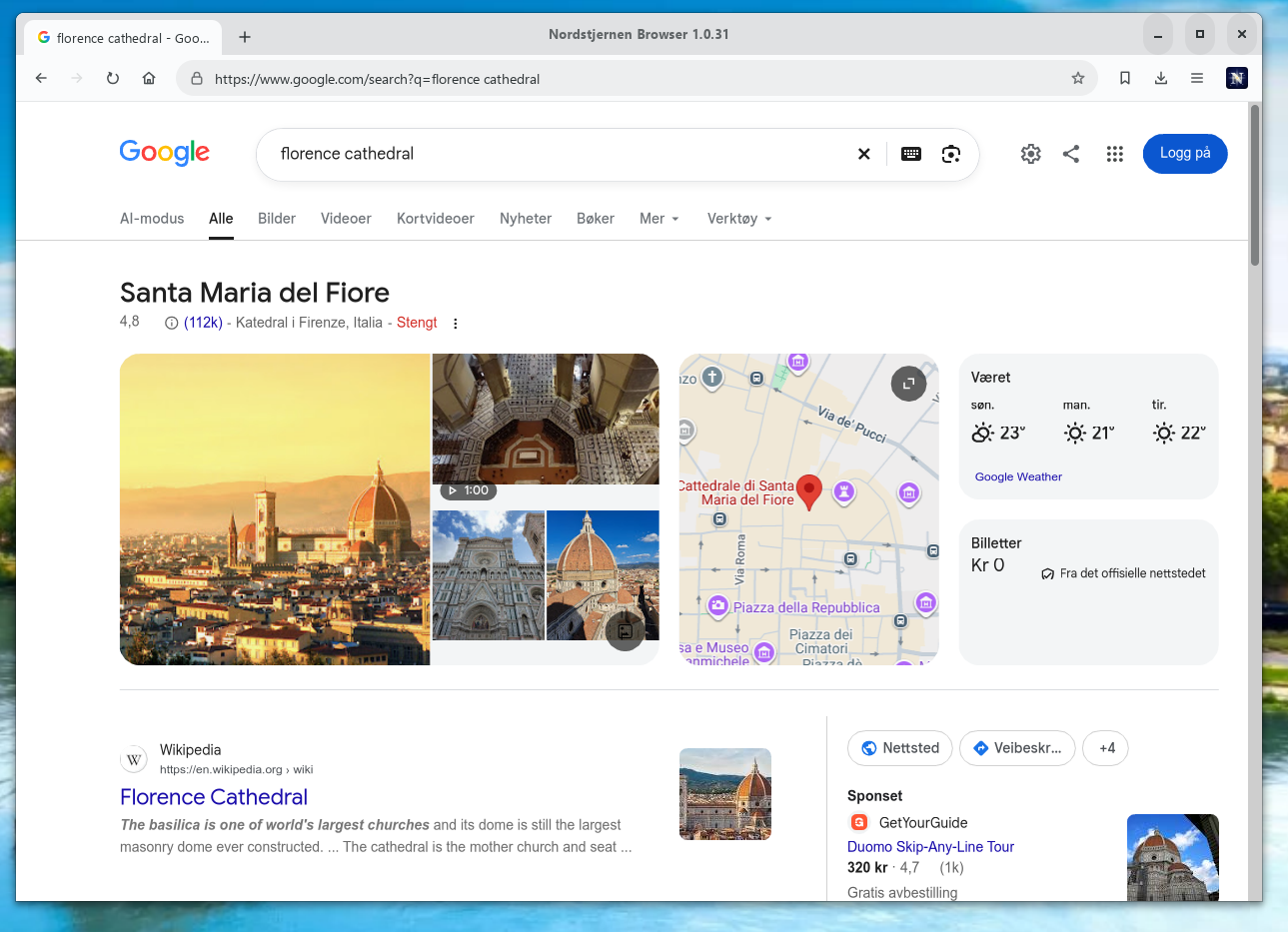The width and height of the screenshot is (1288, 932).
Task: Reload the current page
Action: (113, 78)
